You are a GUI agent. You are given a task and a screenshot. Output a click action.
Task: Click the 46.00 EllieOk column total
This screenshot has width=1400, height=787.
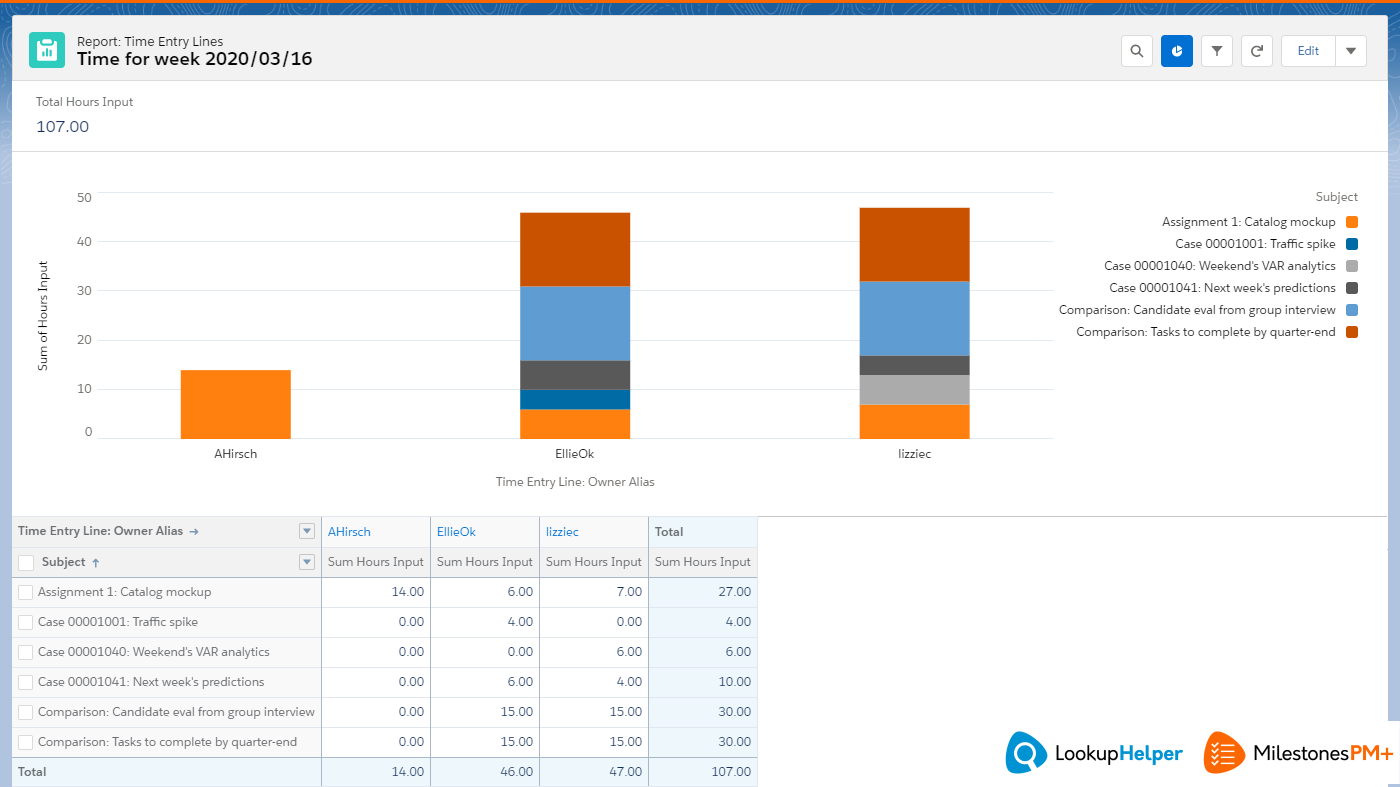[x=485, y=772]
